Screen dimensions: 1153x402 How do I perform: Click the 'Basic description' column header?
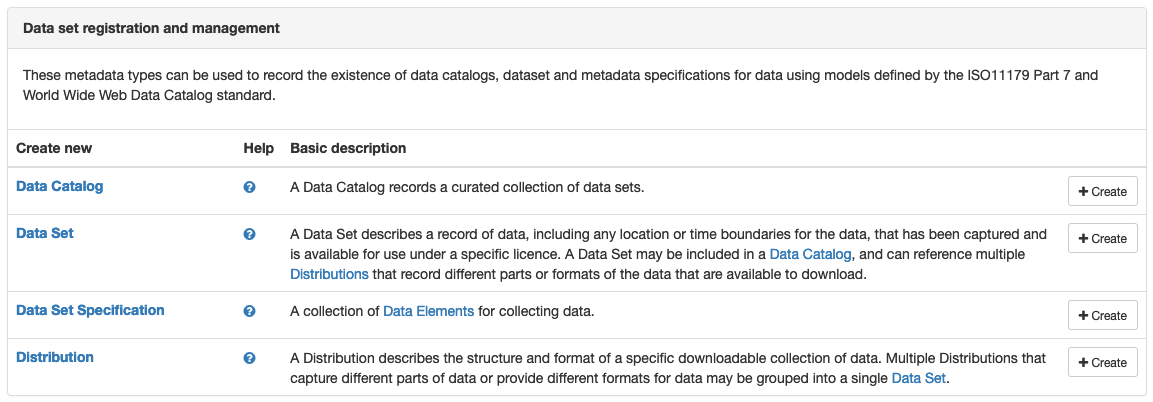pos(349,148)
